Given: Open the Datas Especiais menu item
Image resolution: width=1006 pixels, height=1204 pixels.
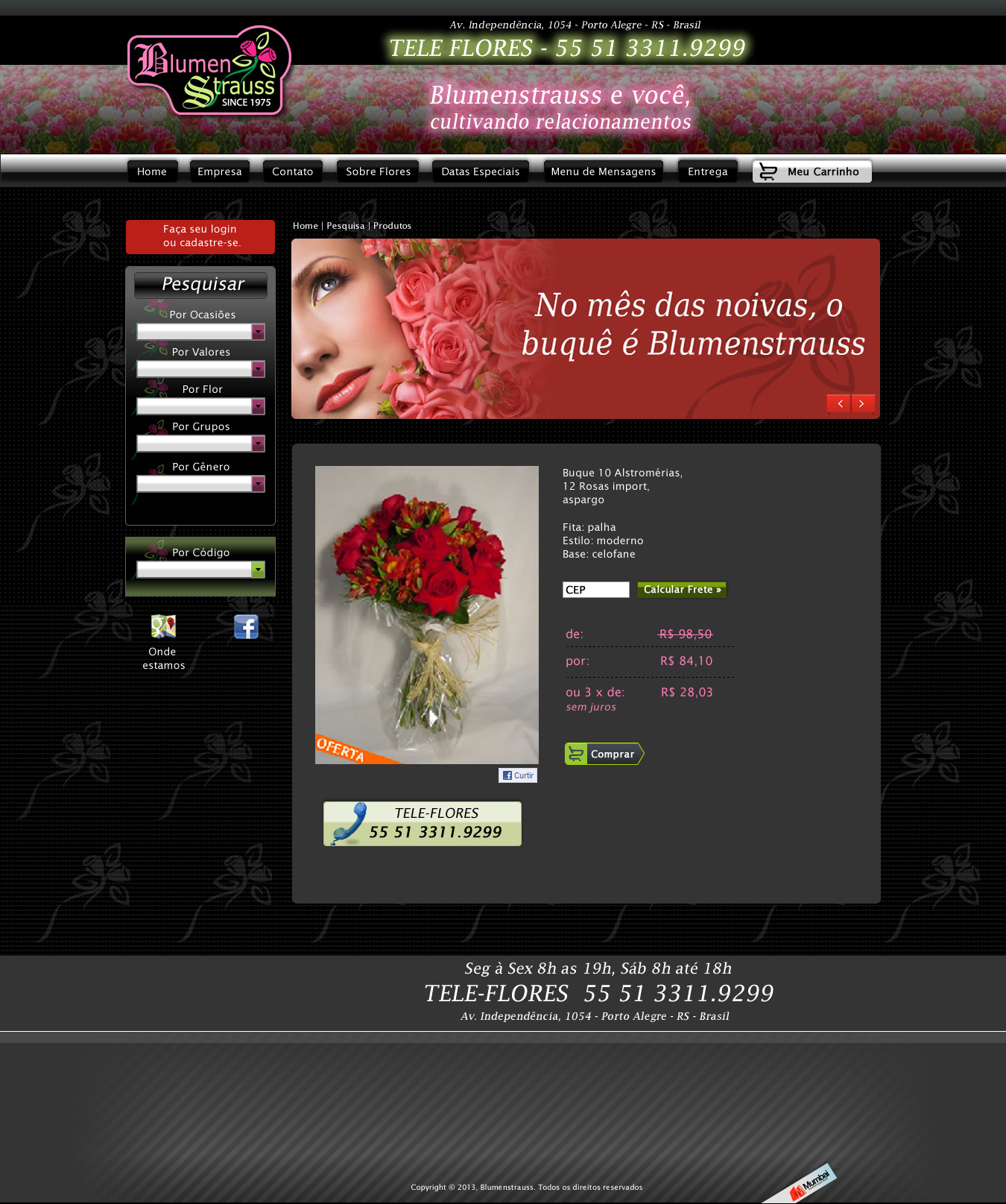Looking at the screenshot, I should (480, 171).
